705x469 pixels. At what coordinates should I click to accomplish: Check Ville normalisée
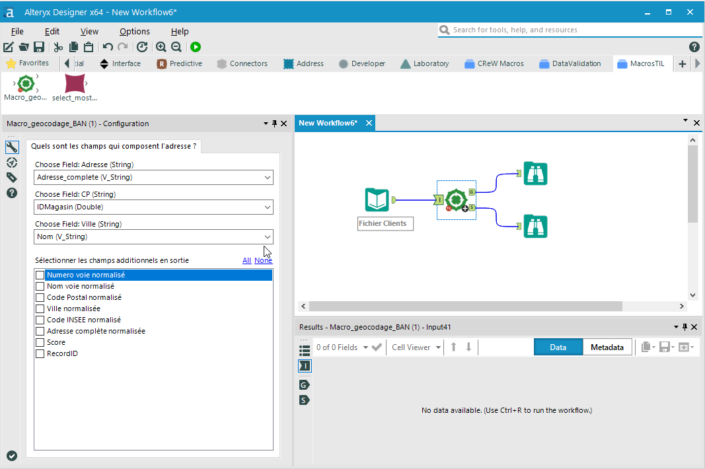coord(40,308)
